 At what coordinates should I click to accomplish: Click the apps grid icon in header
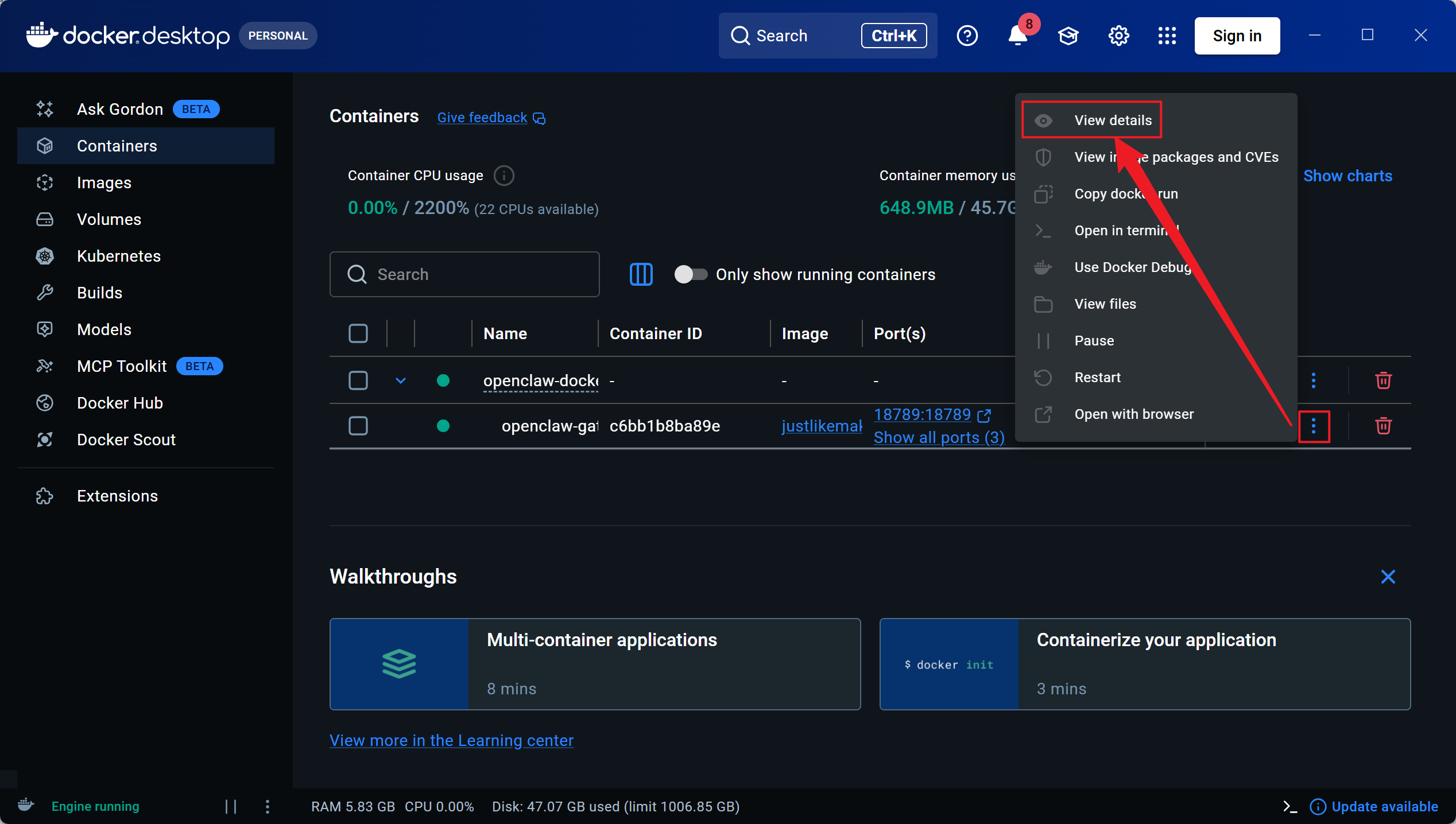(1167, 36)
